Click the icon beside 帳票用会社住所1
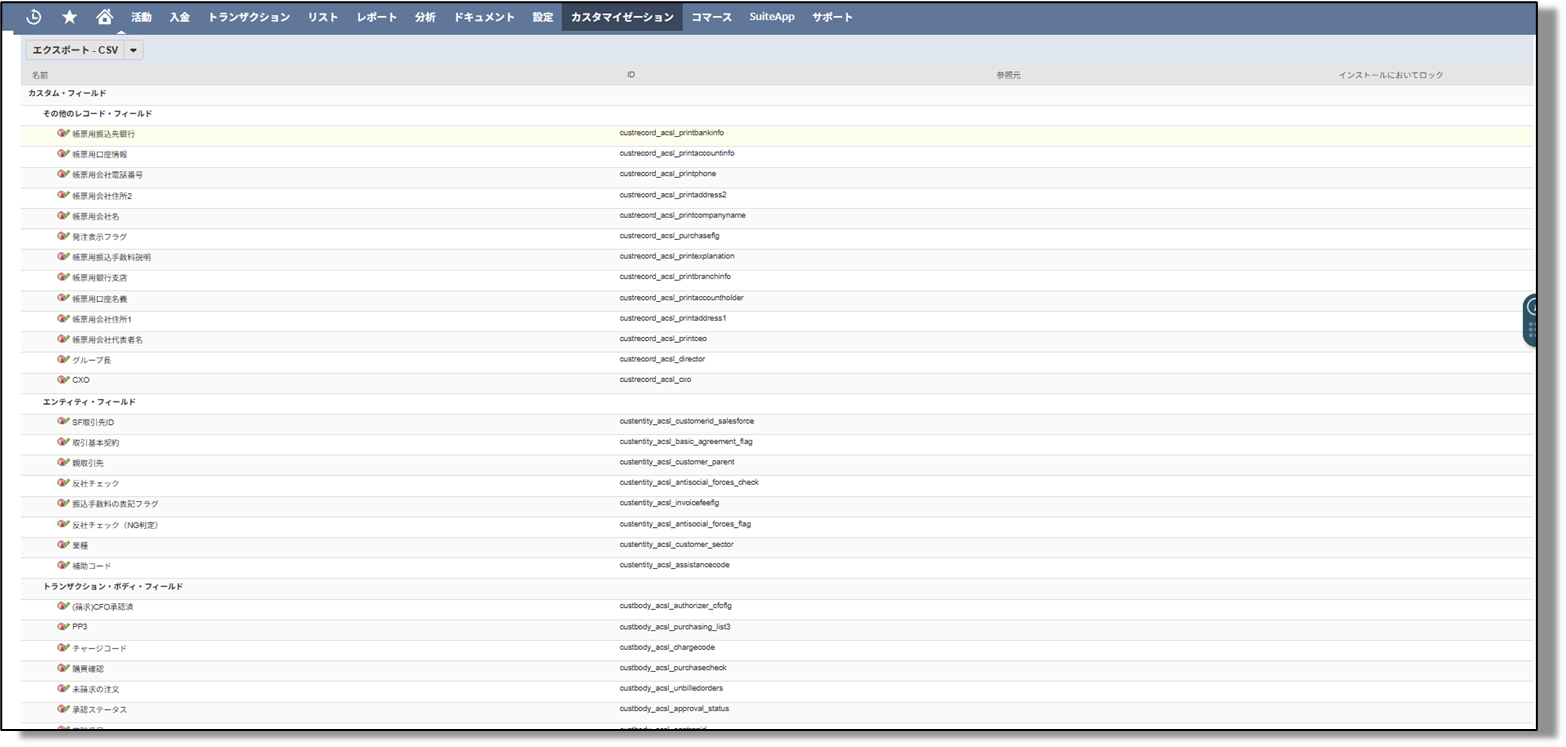 click(x=63, y=318)
